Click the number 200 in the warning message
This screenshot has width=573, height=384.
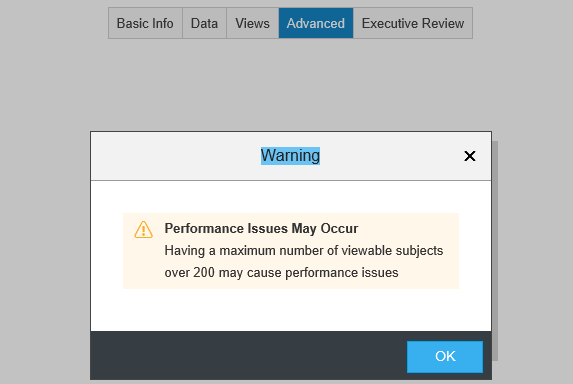(204, 273)
